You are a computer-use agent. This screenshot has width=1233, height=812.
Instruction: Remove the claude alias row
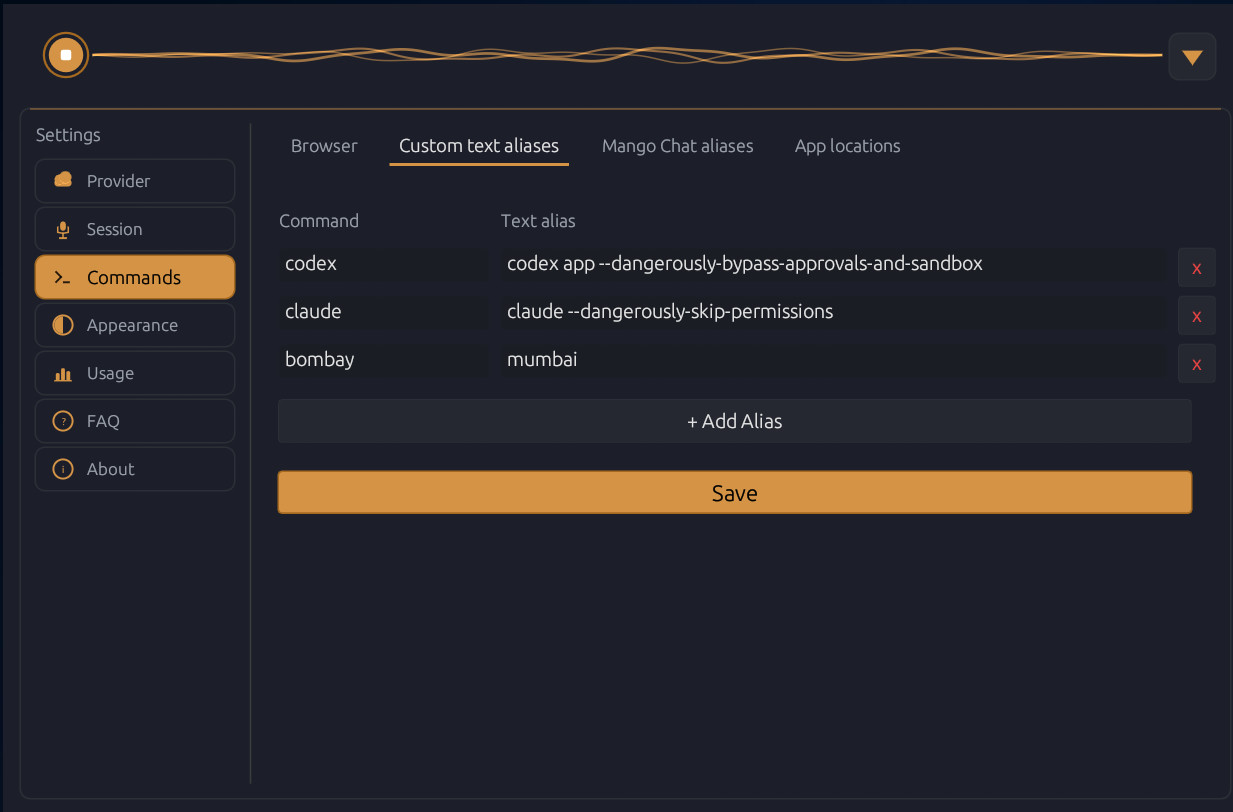pos(1196,315)
